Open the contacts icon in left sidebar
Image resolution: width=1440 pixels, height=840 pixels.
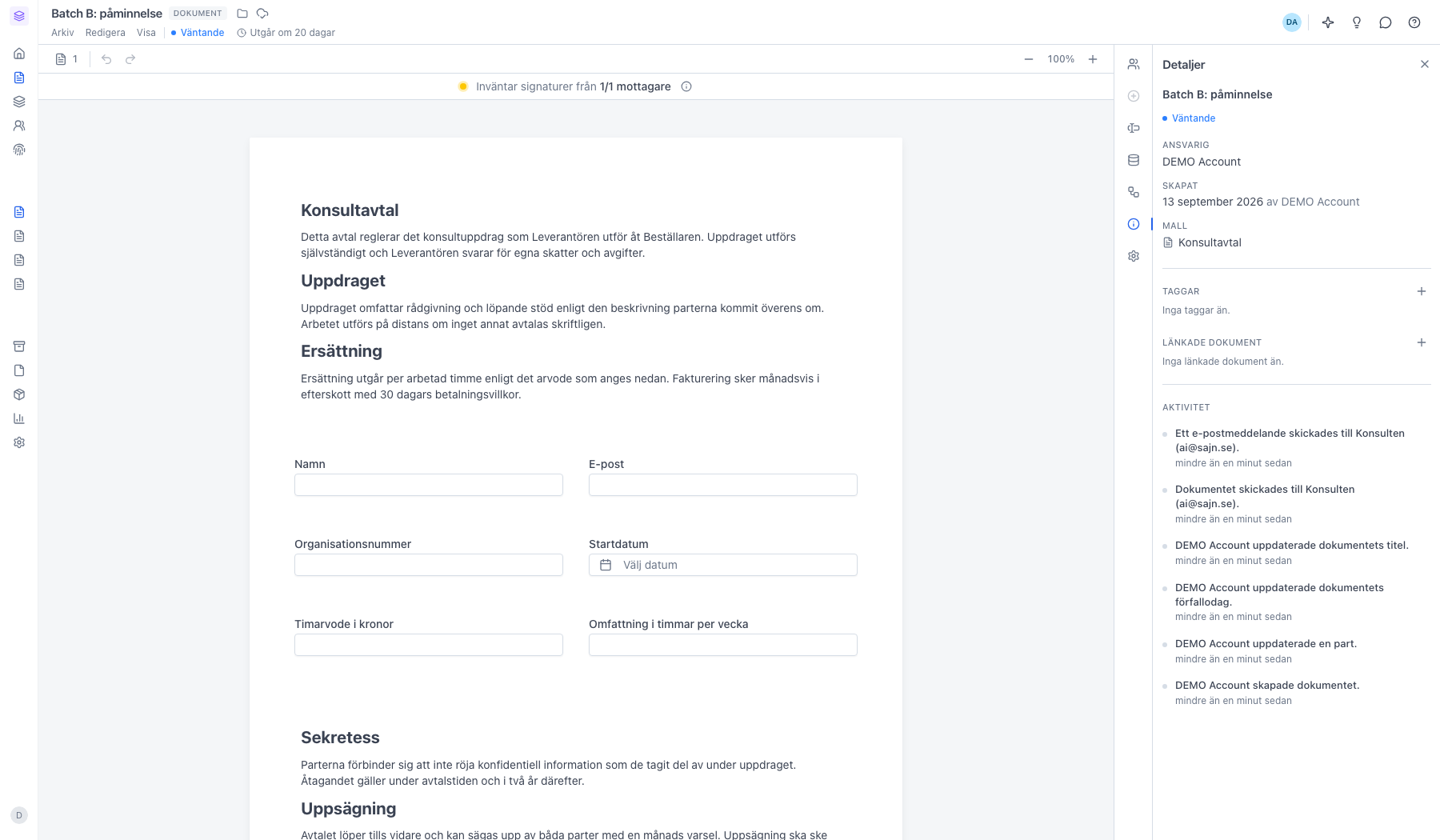tap(19, 126)
